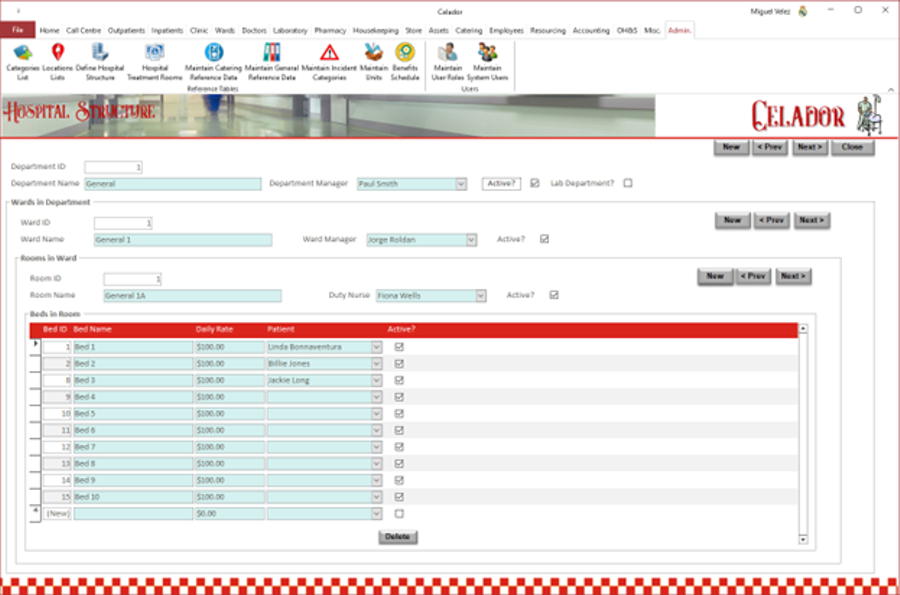
Task: Expand the Duty Nurse dropdown for Fiona Wells
Action: (478, 294)
